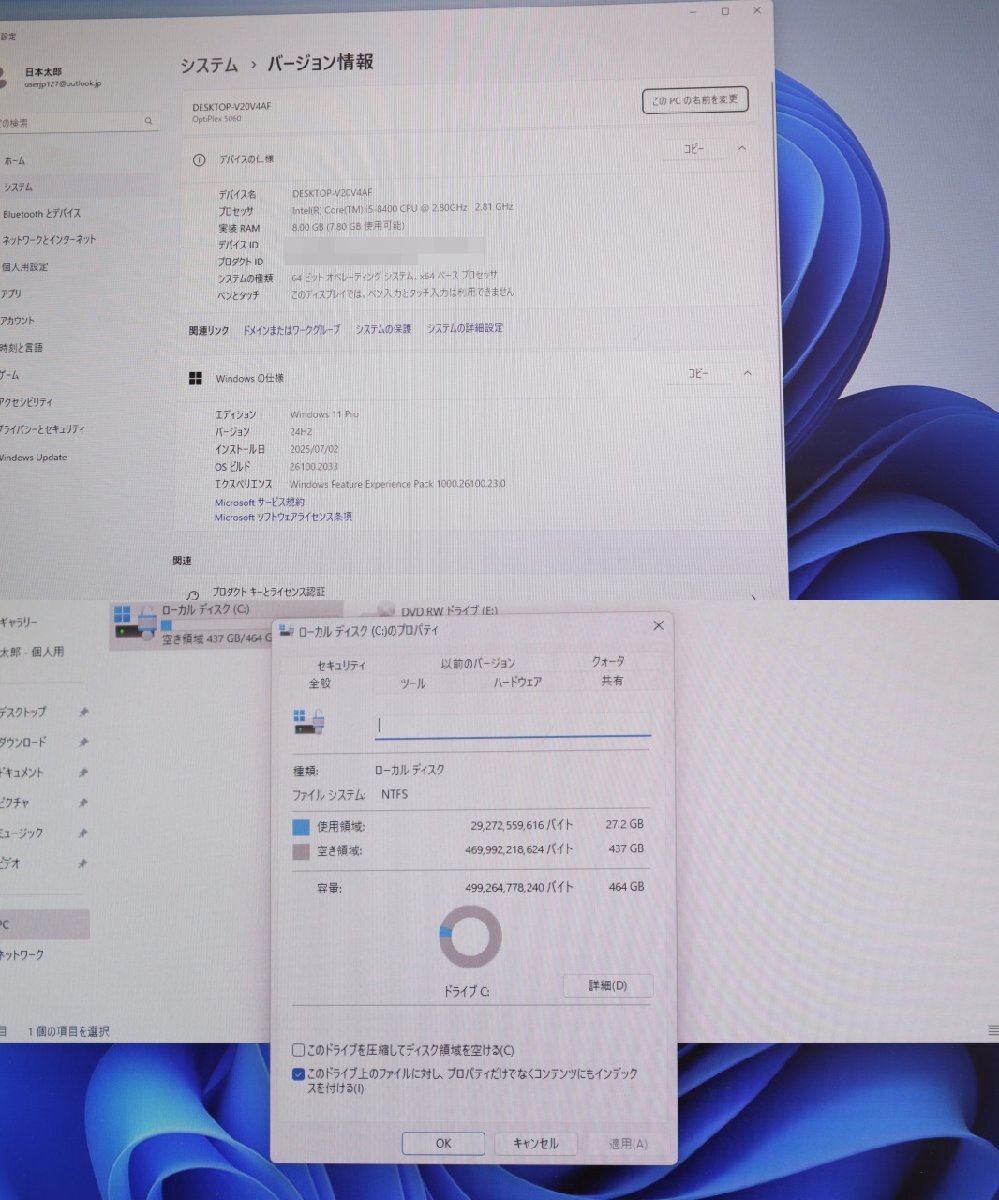Click the この PC の名前を変更 button
999x1200 pixels.
tap(695, 100)
